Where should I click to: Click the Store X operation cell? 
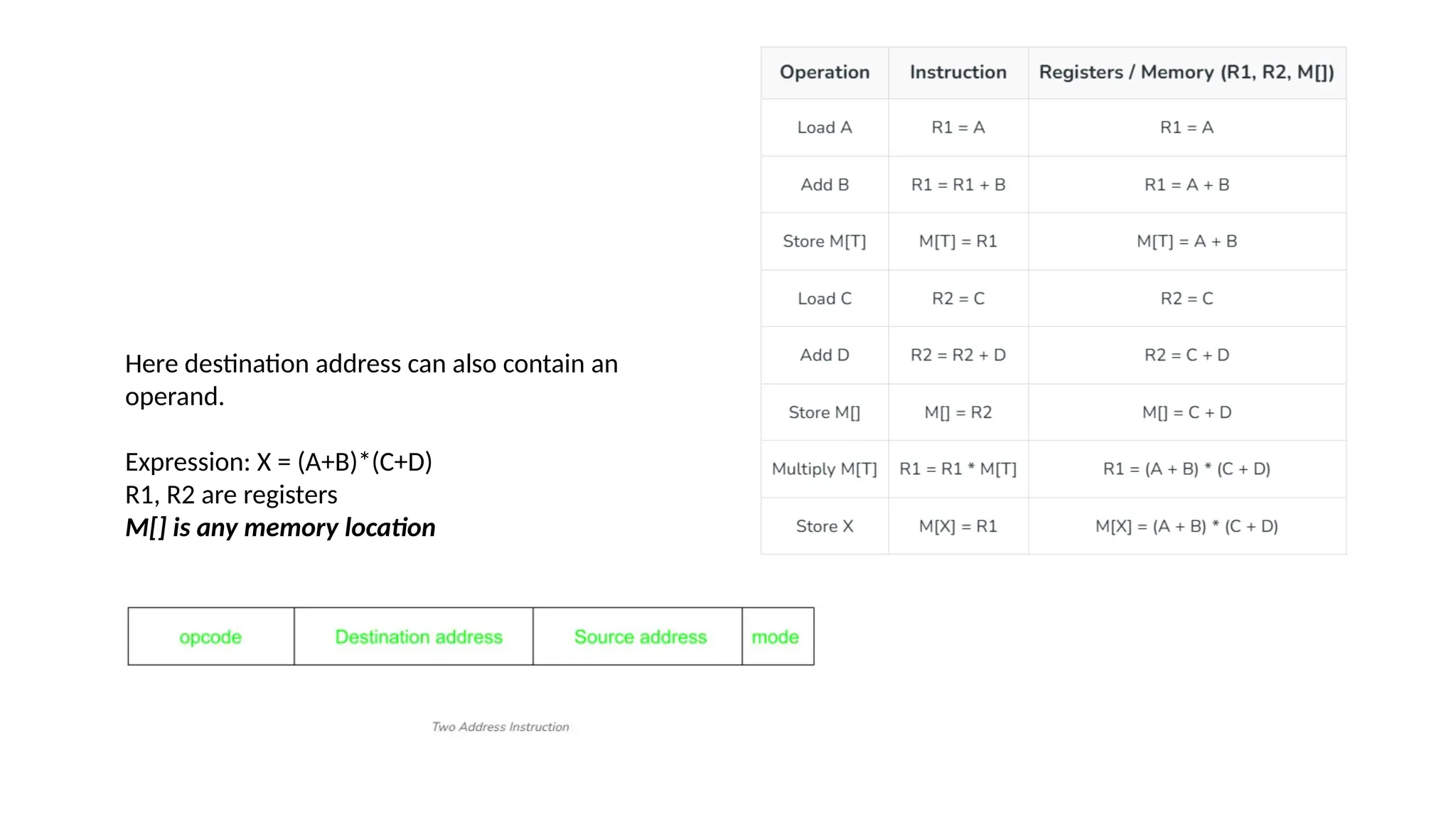pyautogui.click(x=825, y=526)
